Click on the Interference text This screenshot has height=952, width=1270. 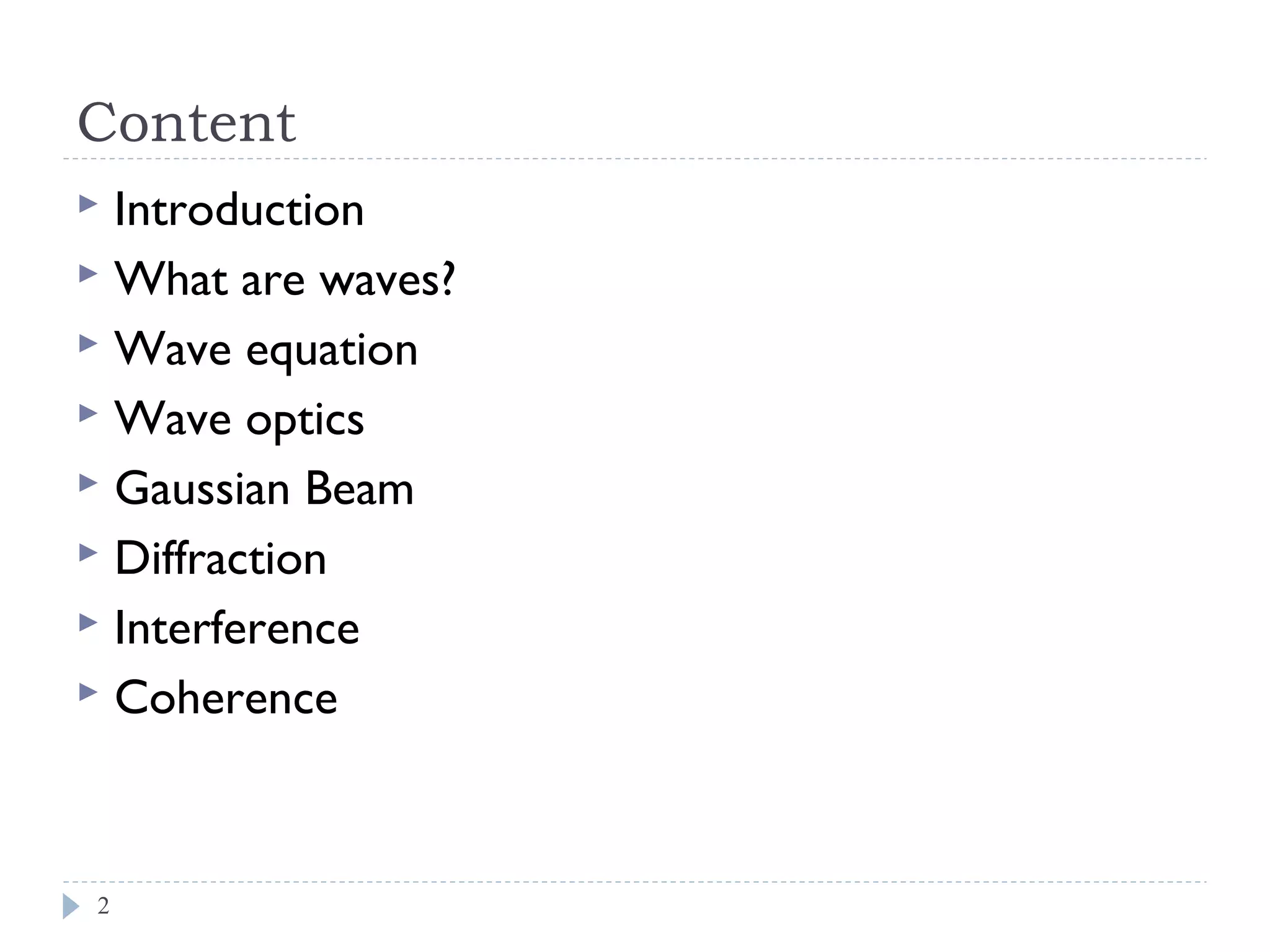237,628
